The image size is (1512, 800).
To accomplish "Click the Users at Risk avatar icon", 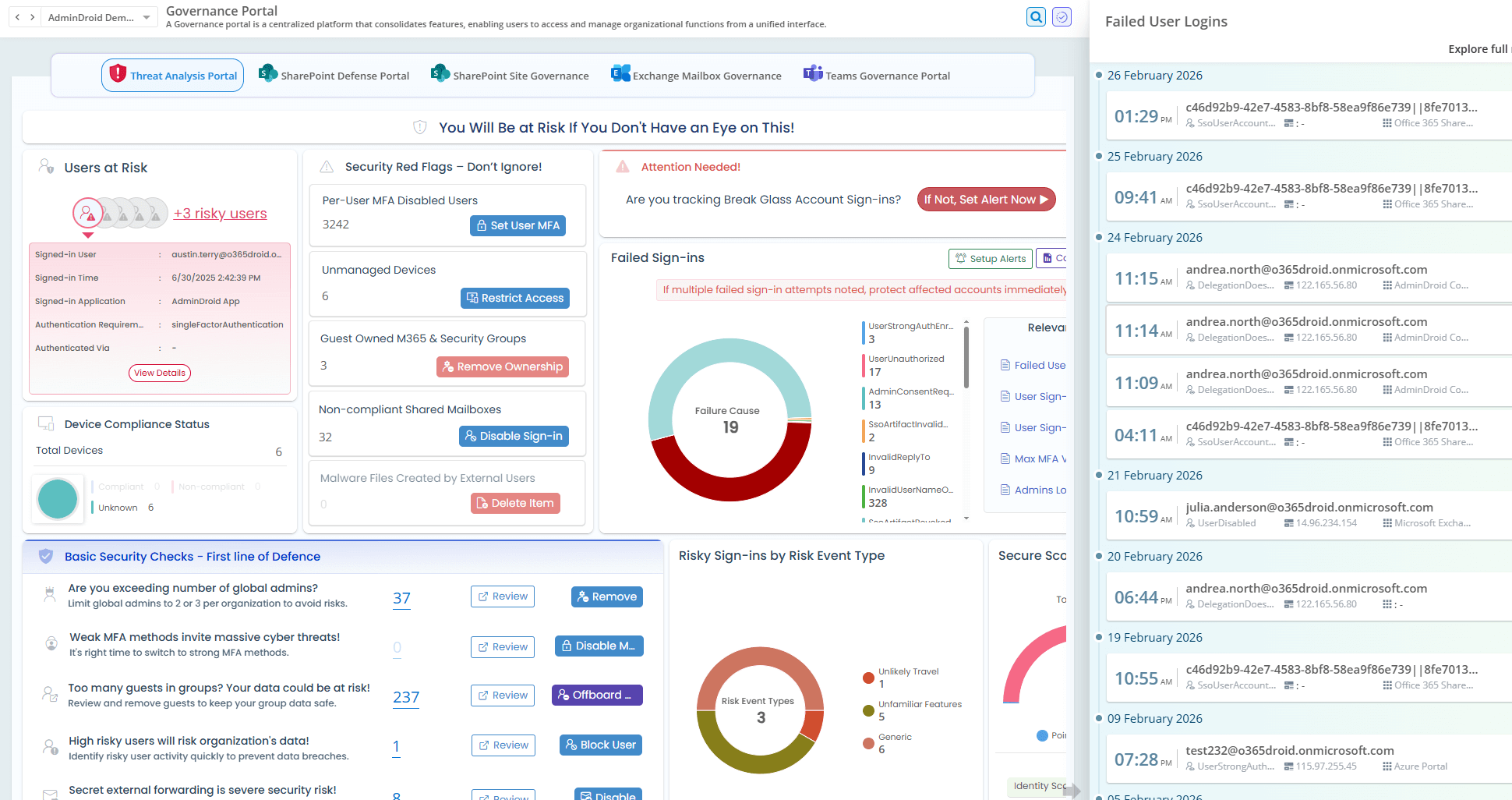I will pos(46,166).
